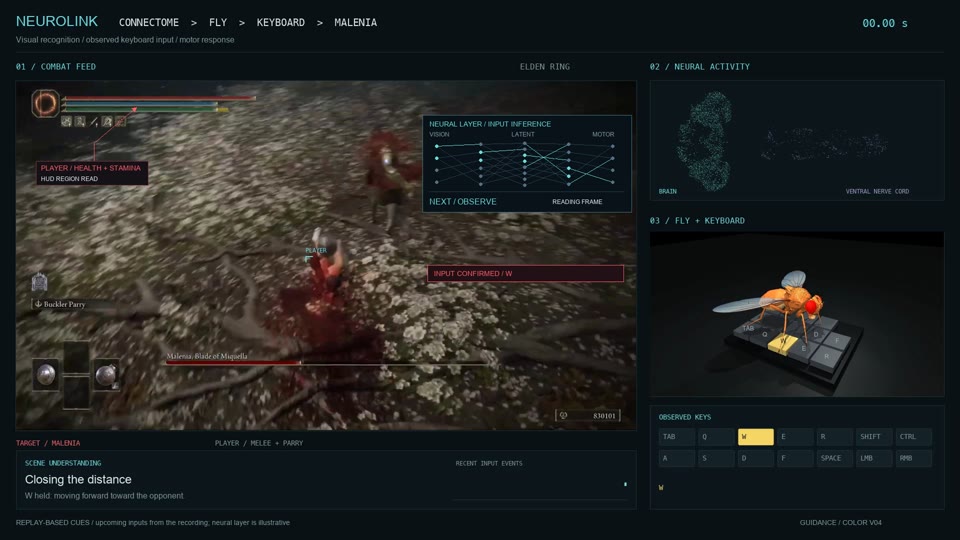This screenshot has height=540, width=960.
Task: Click the second status buff icon
Action: point(80,122)
